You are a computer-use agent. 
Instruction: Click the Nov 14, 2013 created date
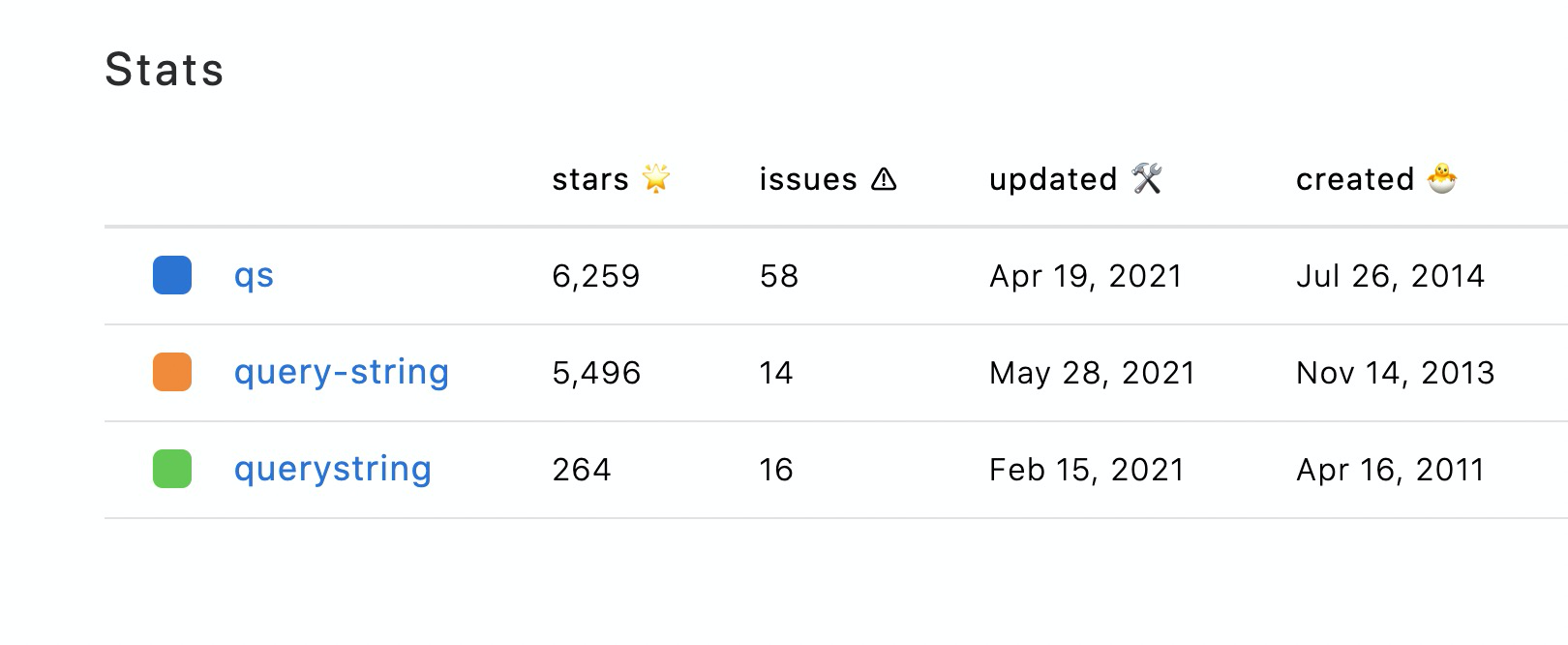[x=1395, y=373]
